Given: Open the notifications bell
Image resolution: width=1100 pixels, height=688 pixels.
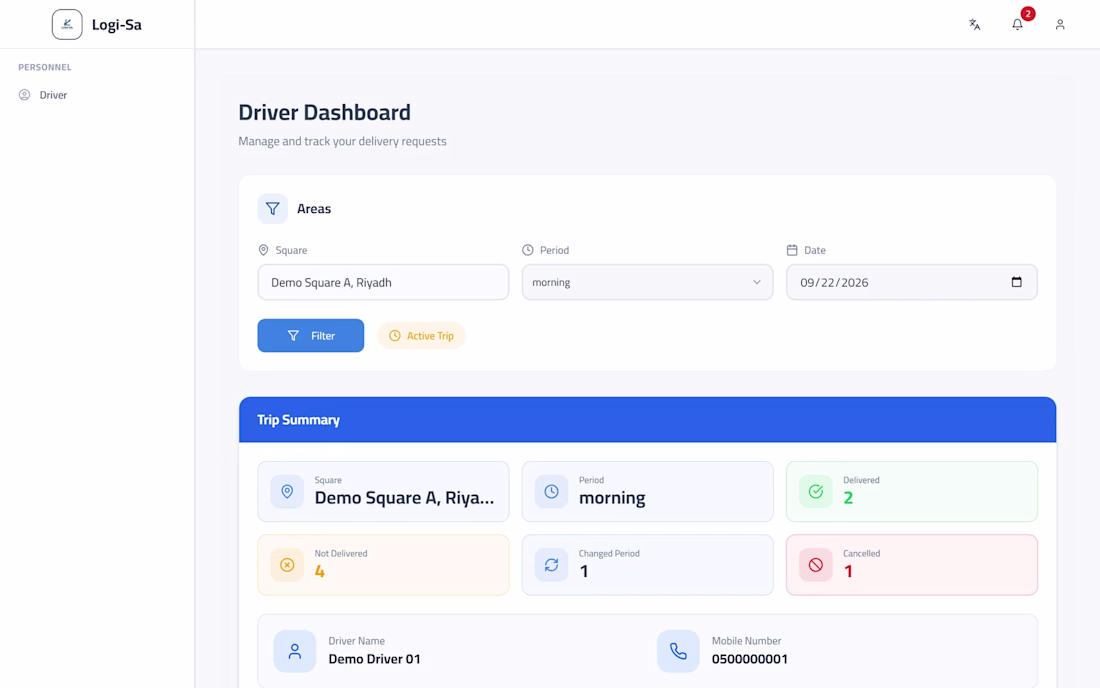Looking at the screenshot, I should [1017, 25].
